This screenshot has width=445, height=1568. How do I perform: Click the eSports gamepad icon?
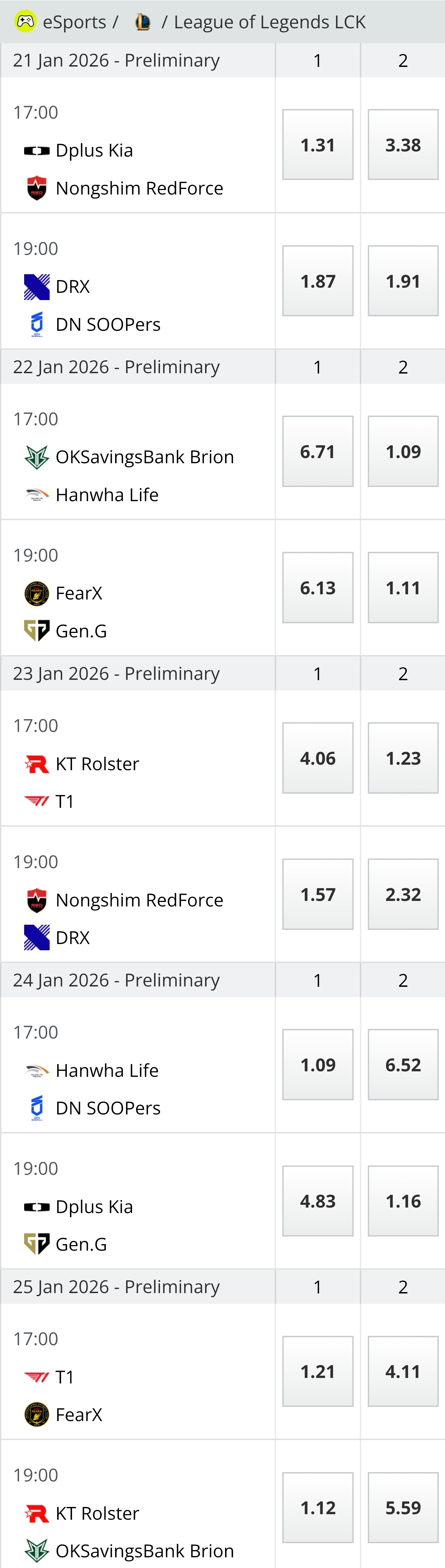pyautogui.click(x=25, y=22)
